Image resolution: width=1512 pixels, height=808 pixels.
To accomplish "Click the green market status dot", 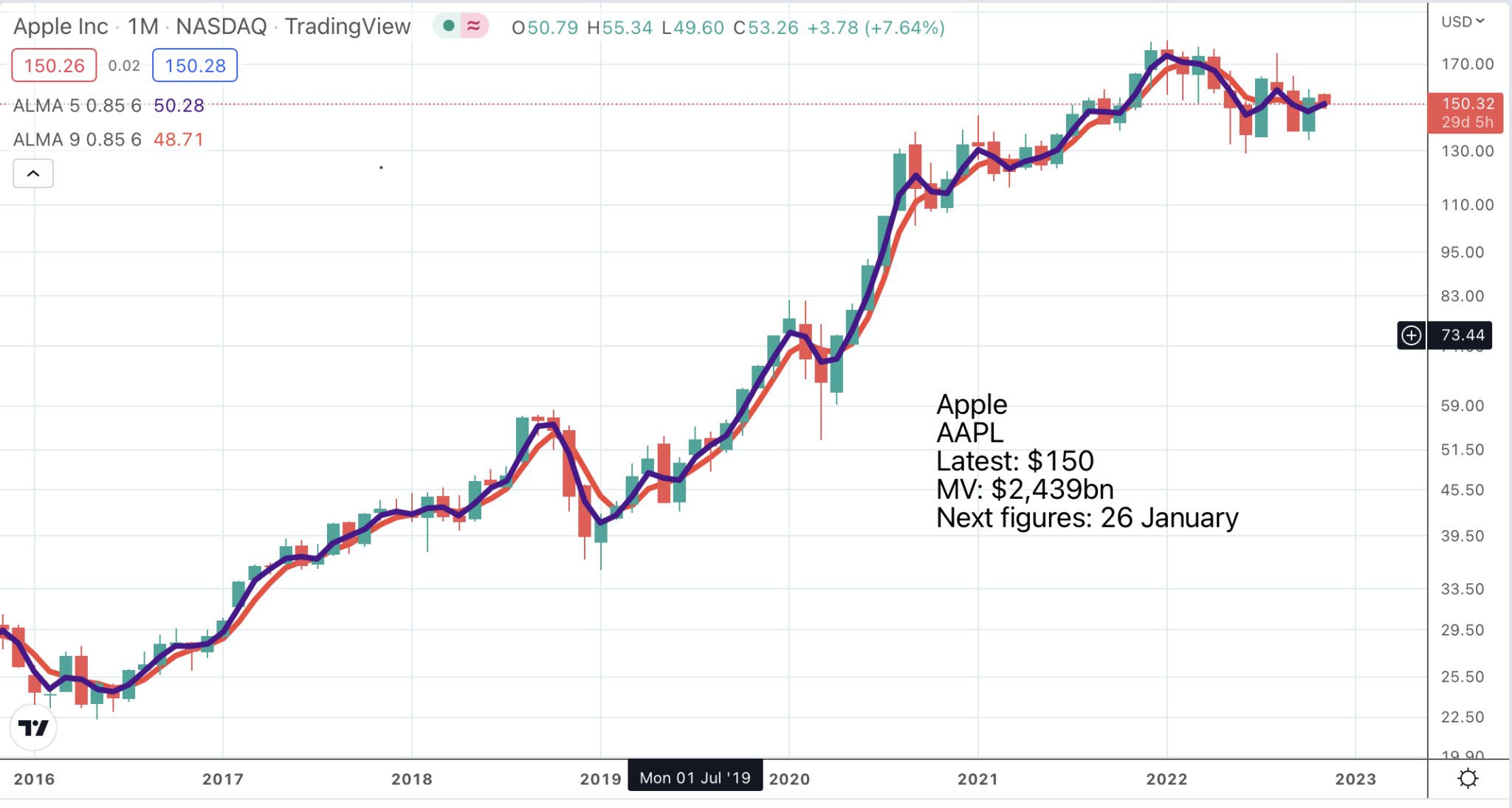I will point(448,27).
